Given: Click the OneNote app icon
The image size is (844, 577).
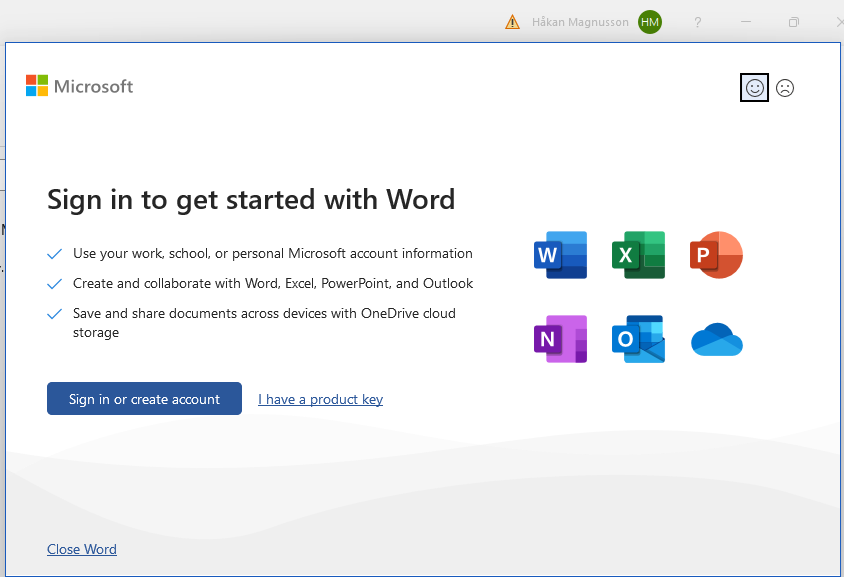Looking at the screenshot, I should [560, 339].
